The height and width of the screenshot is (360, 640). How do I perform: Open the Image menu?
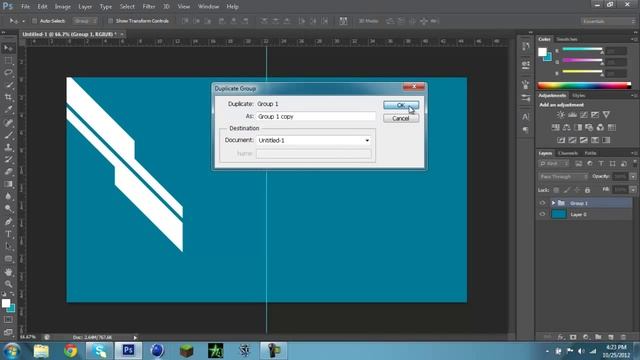click(x=62, y=7)
